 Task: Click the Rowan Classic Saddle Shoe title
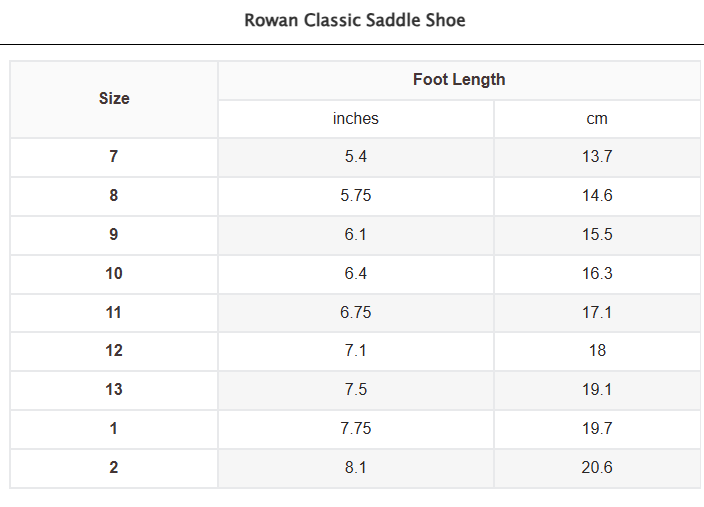click(x=355, y=20)
